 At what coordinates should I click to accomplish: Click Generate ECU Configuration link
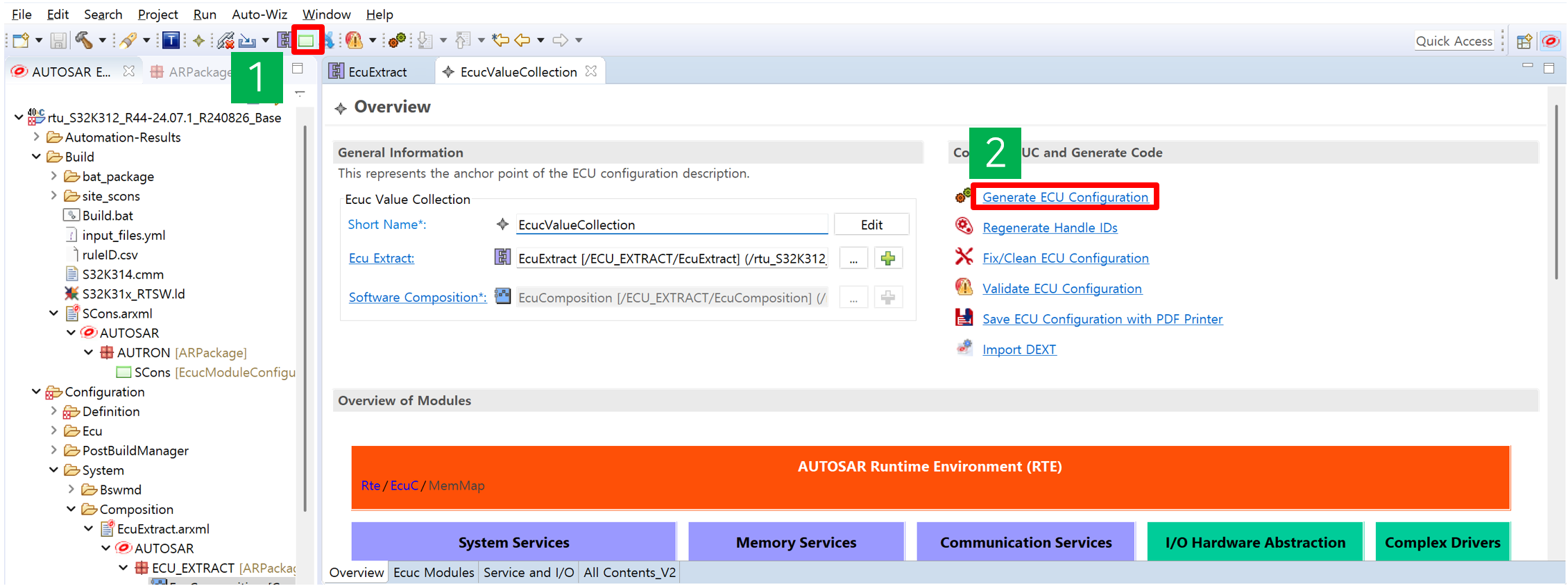tap(1065, 197)
